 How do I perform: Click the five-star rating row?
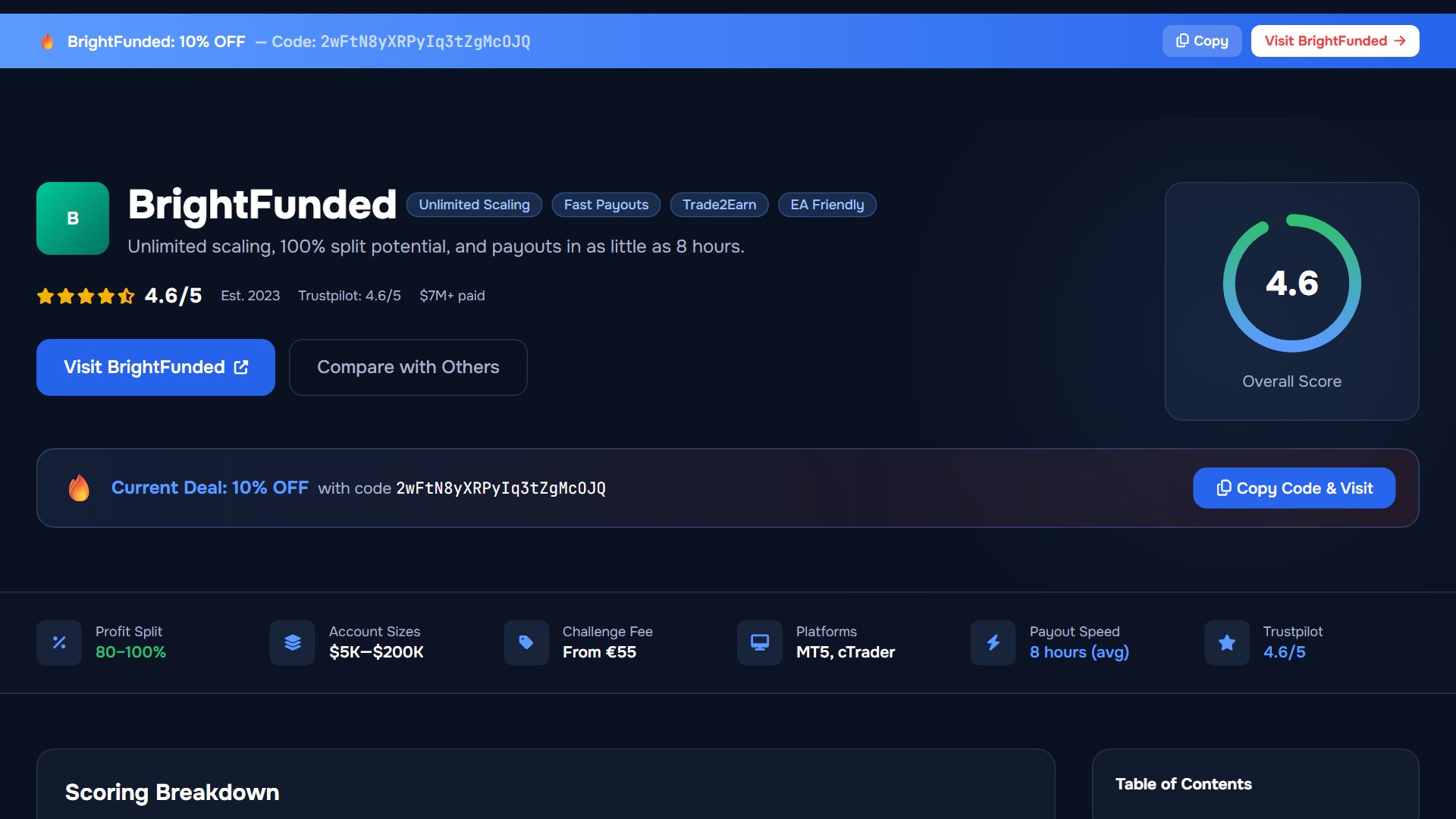point(86,296)
